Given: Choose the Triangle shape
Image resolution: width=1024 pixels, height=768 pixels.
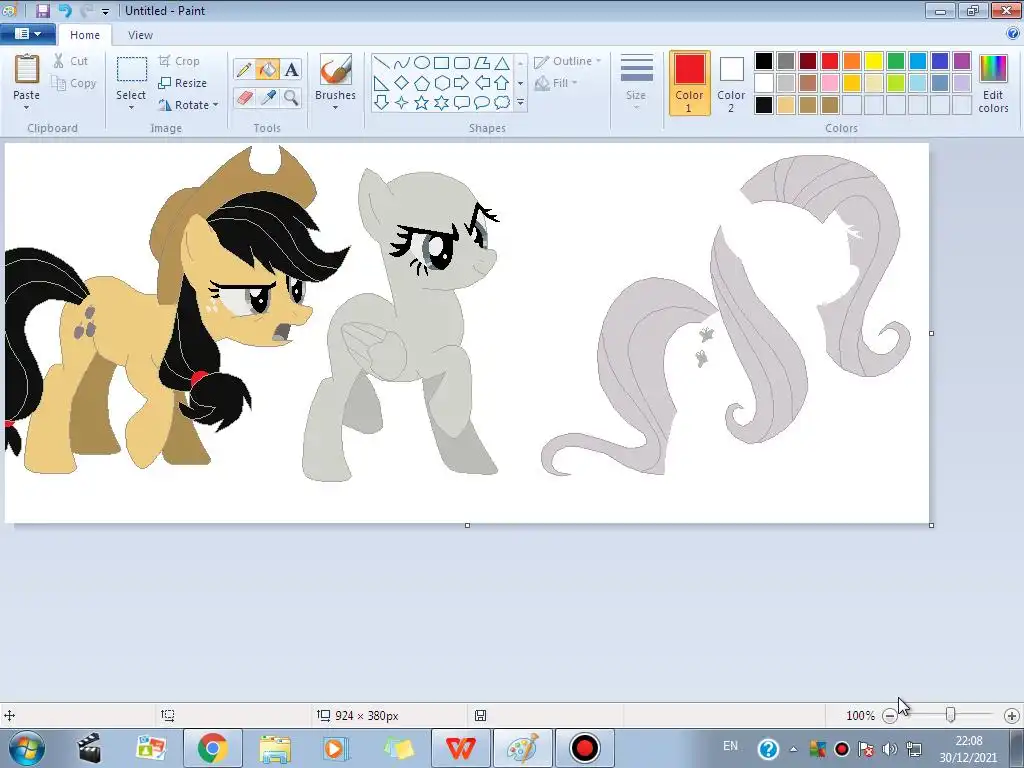Looking at the screenshot, I should click(x=502, y=63).
